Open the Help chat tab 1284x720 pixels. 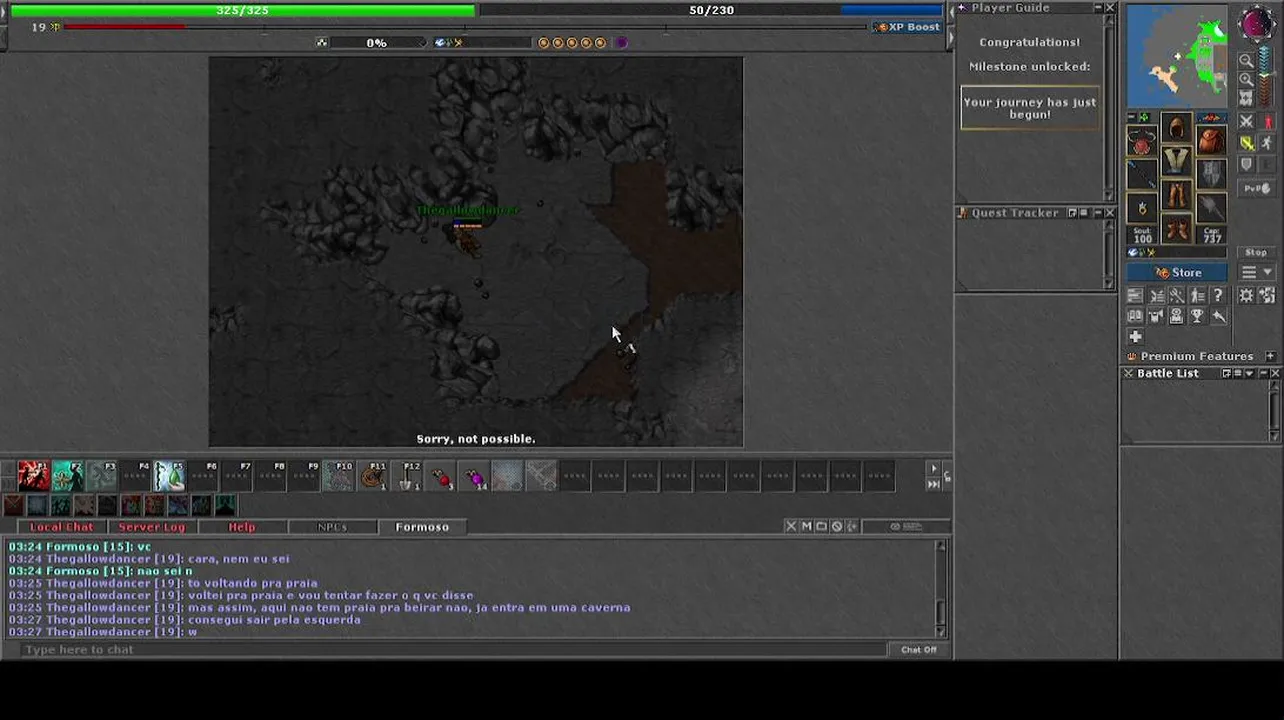coord(241,527)
